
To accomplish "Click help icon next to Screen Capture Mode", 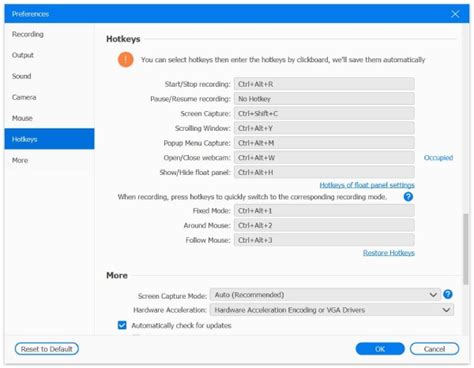I will 448,294.
